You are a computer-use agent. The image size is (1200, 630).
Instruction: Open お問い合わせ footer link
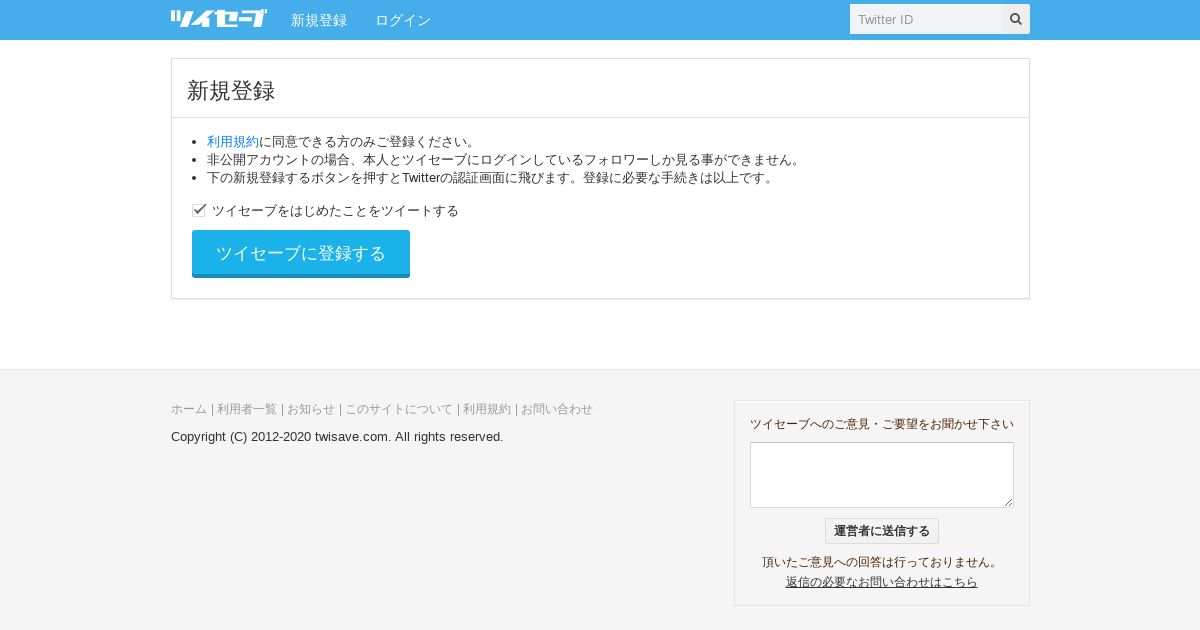557,409
